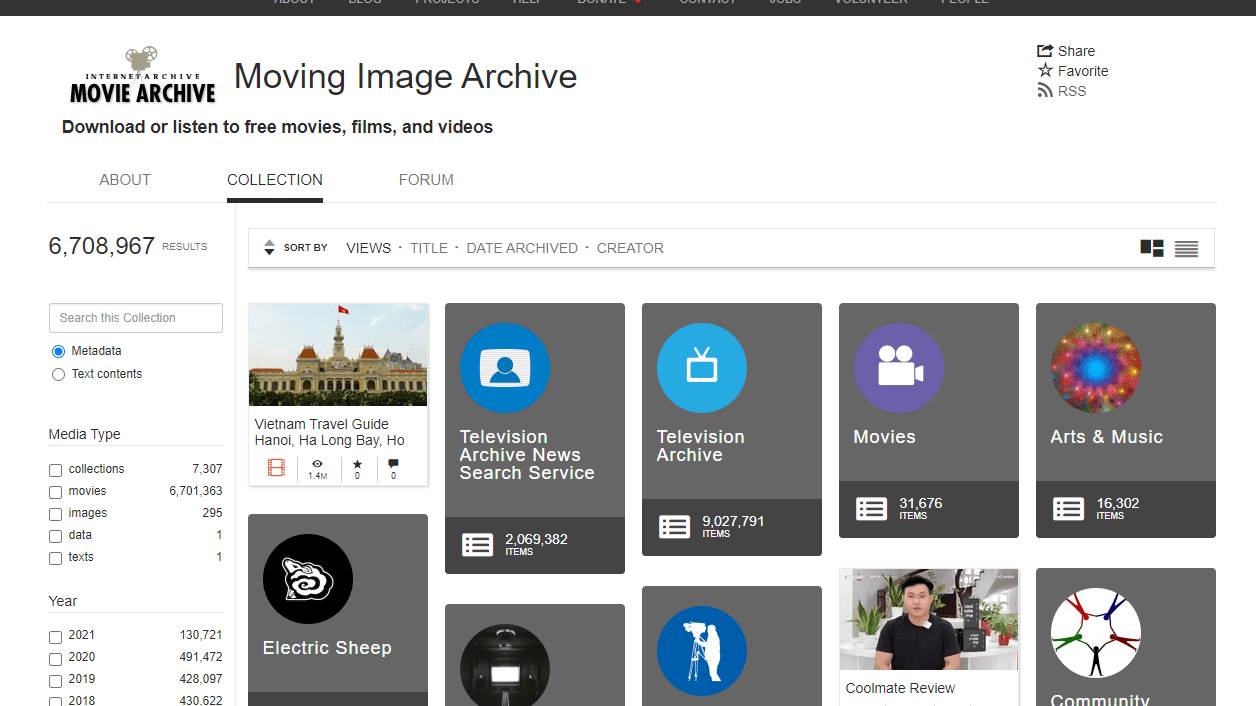Check the texts media type checkbox
This screenshot has width=1256, height=706.
pos(55,558)
